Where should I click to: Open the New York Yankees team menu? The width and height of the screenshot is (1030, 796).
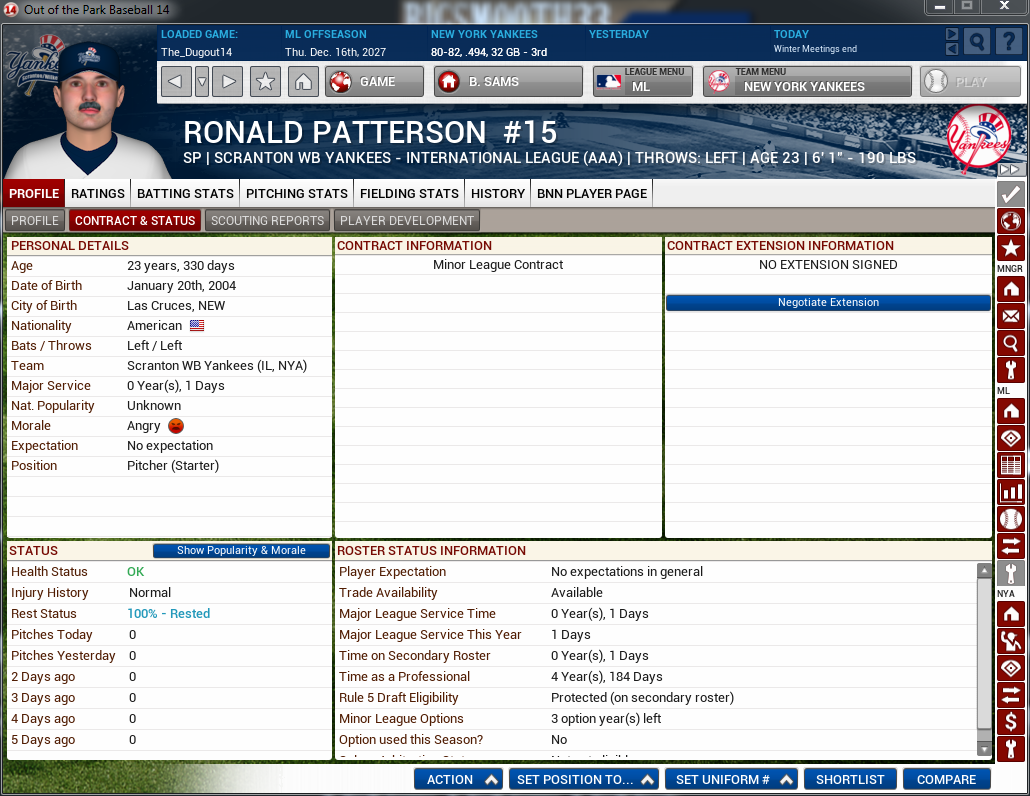807,82
